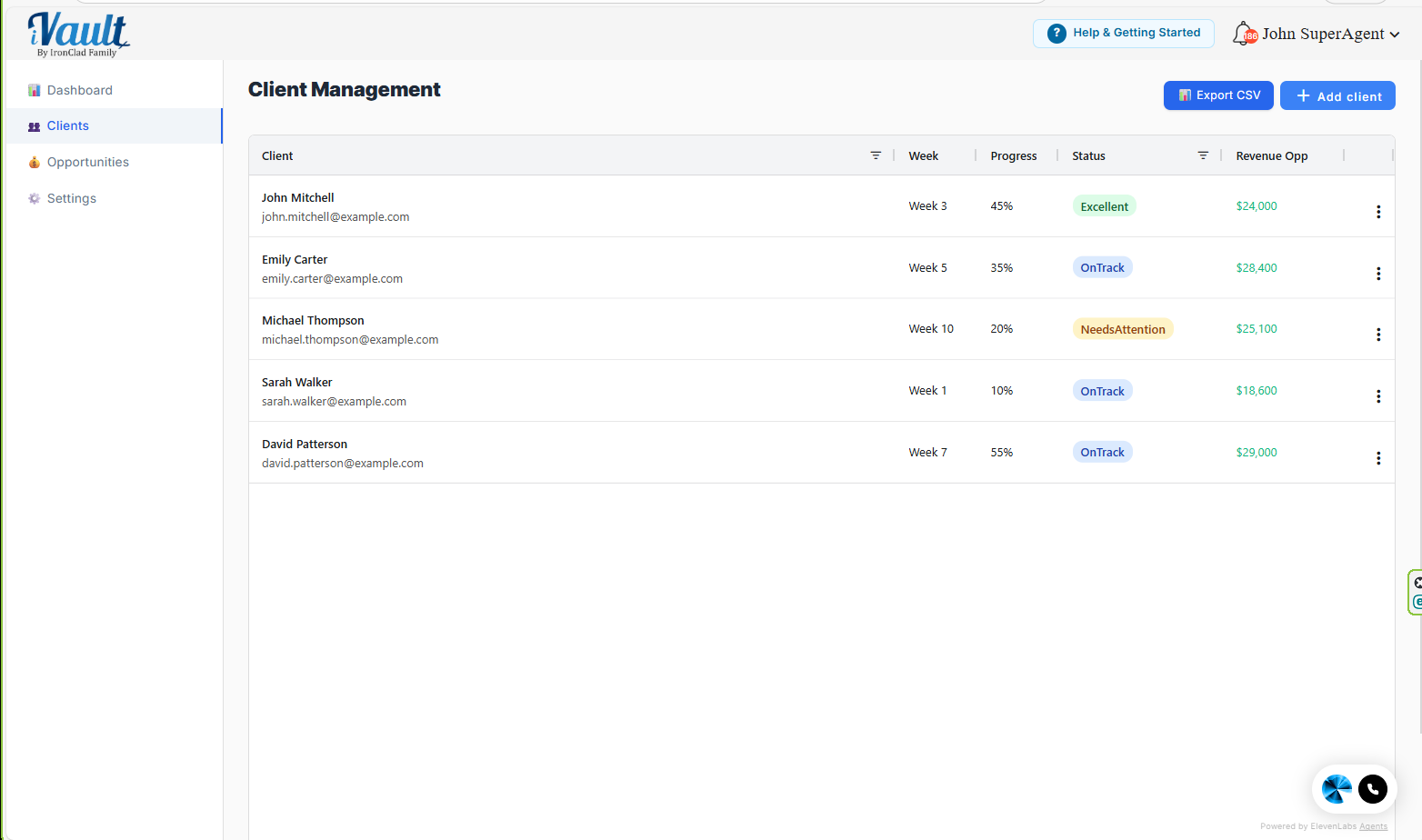Open Michael Thompson row three-dot menu
Screen dimensions: 1422x840
coord(1378,335)
